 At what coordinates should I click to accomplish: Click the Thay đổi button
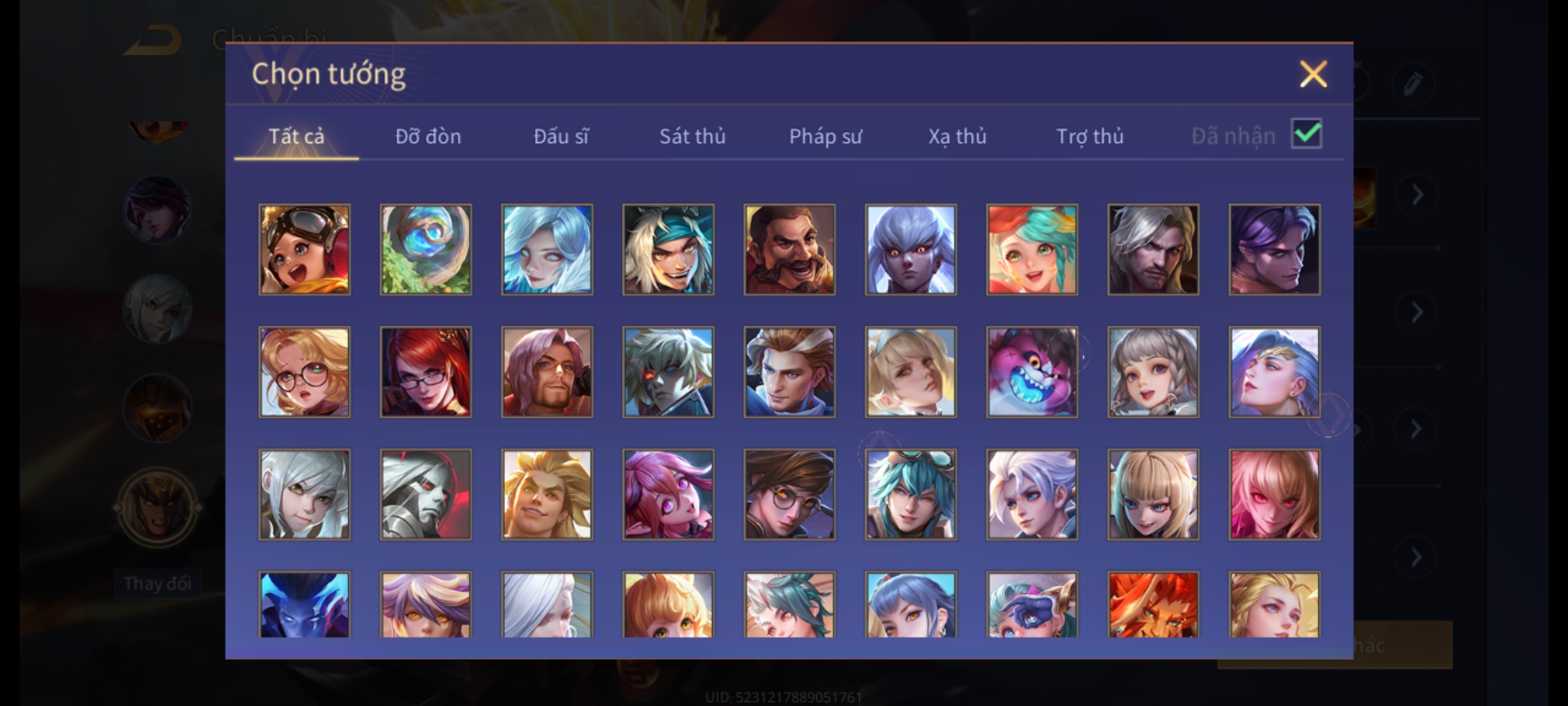[x=157, y=583]
